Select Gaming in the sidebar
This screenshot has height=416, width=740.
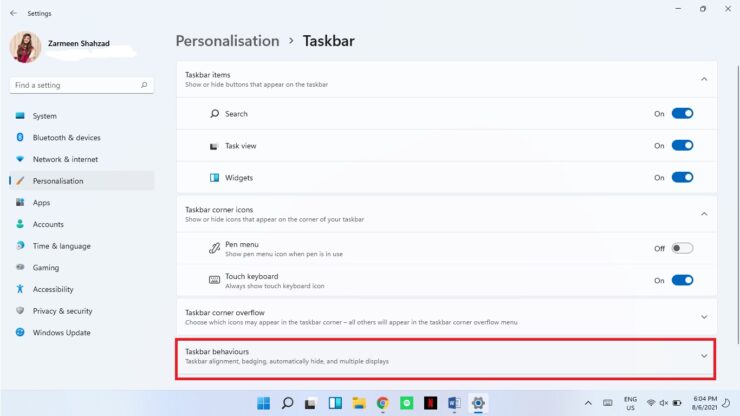pyautogui.click(x=46, y=268)
